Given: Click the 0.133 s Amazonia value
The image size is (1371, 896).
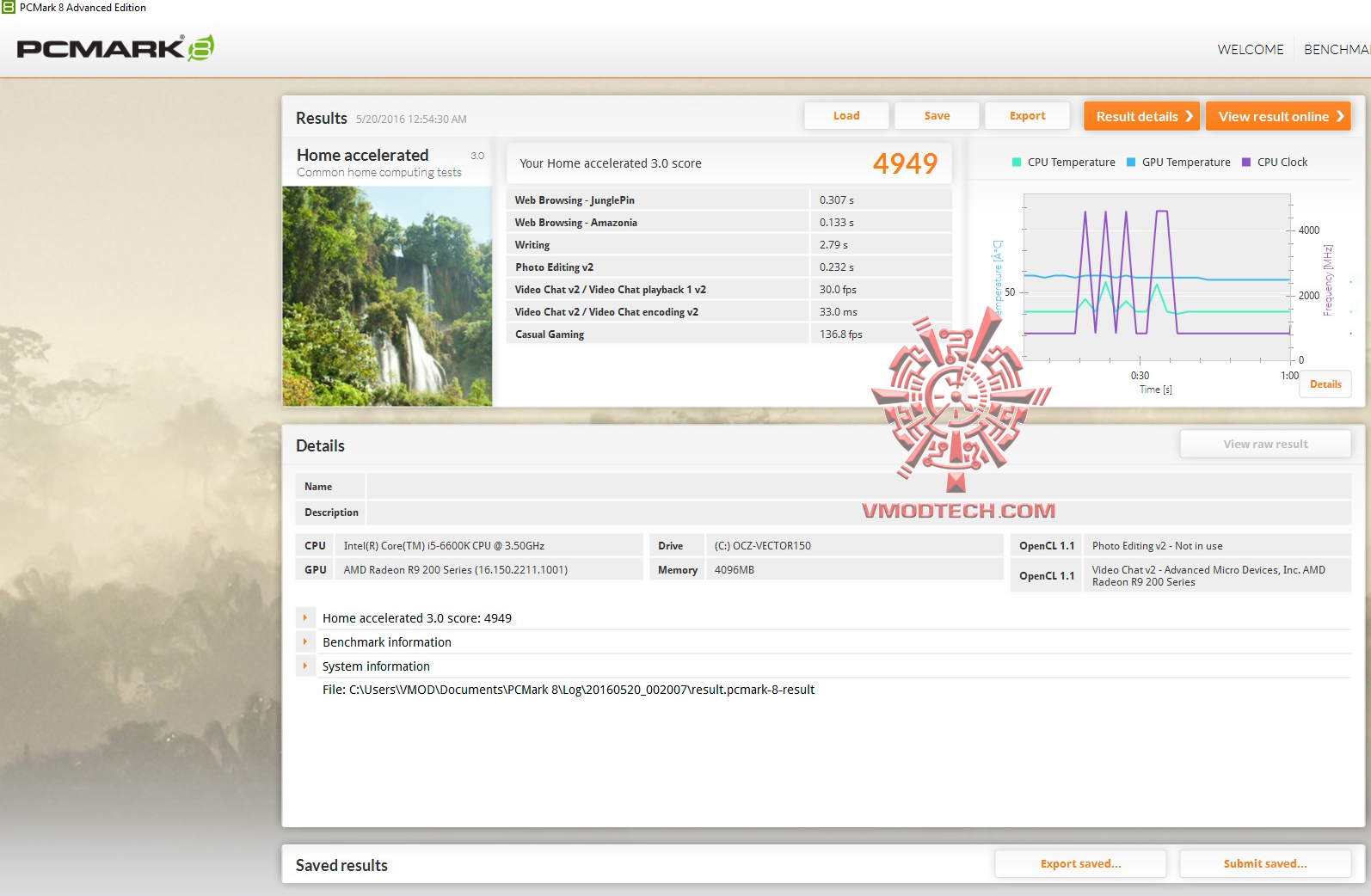Looking at the screenshot, I should 836,223.
